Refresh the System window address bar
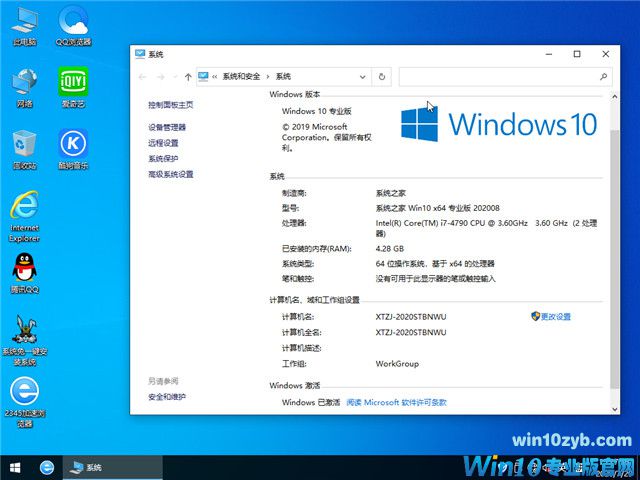 pyautogui.click(x=382, y=77)
